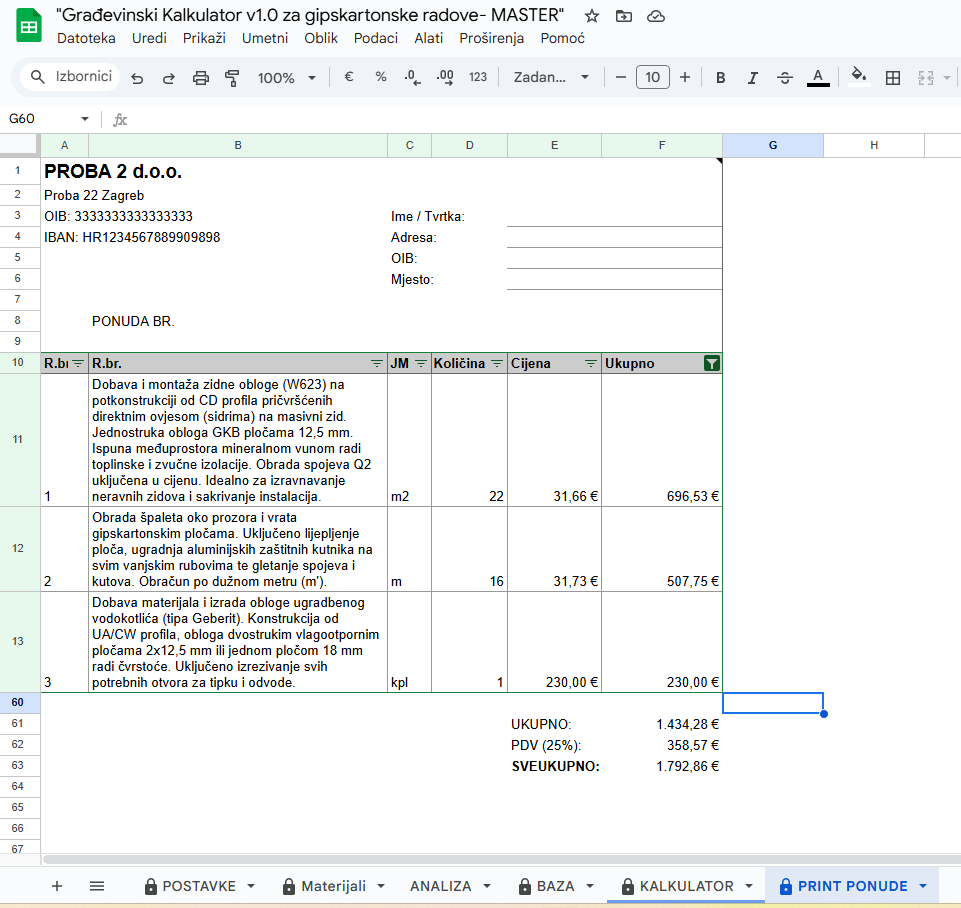Screen dimensions: 961x908
Task: Toggle bold formatting
Action: point(720,78)
